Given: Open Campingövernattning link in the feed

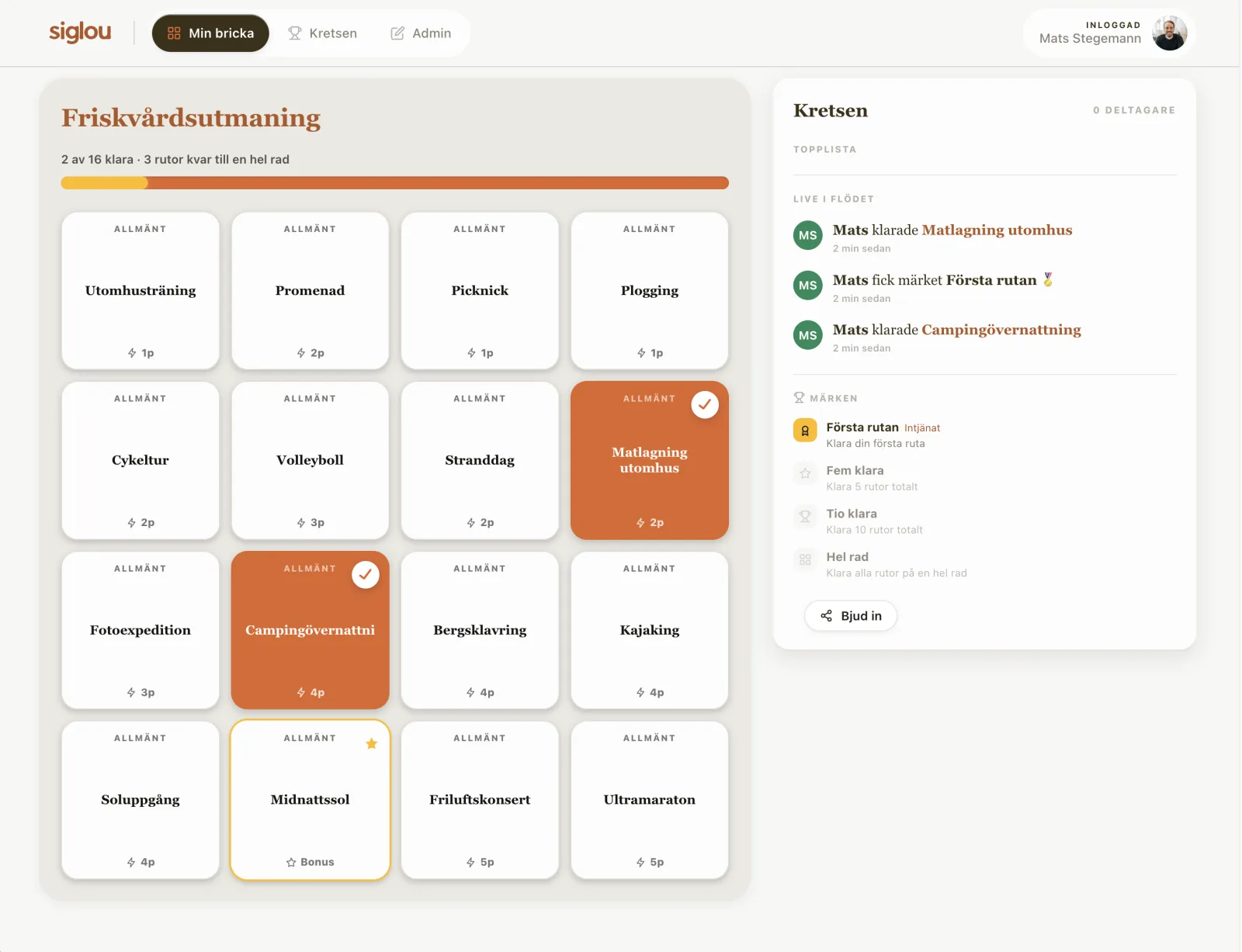Looking at the screenshot, I should click(1001, 330).
